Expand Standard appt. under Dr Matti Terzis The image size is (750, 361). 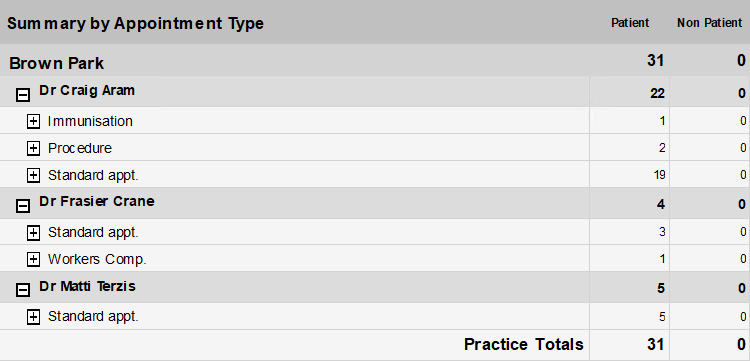(x=33, y=317)
